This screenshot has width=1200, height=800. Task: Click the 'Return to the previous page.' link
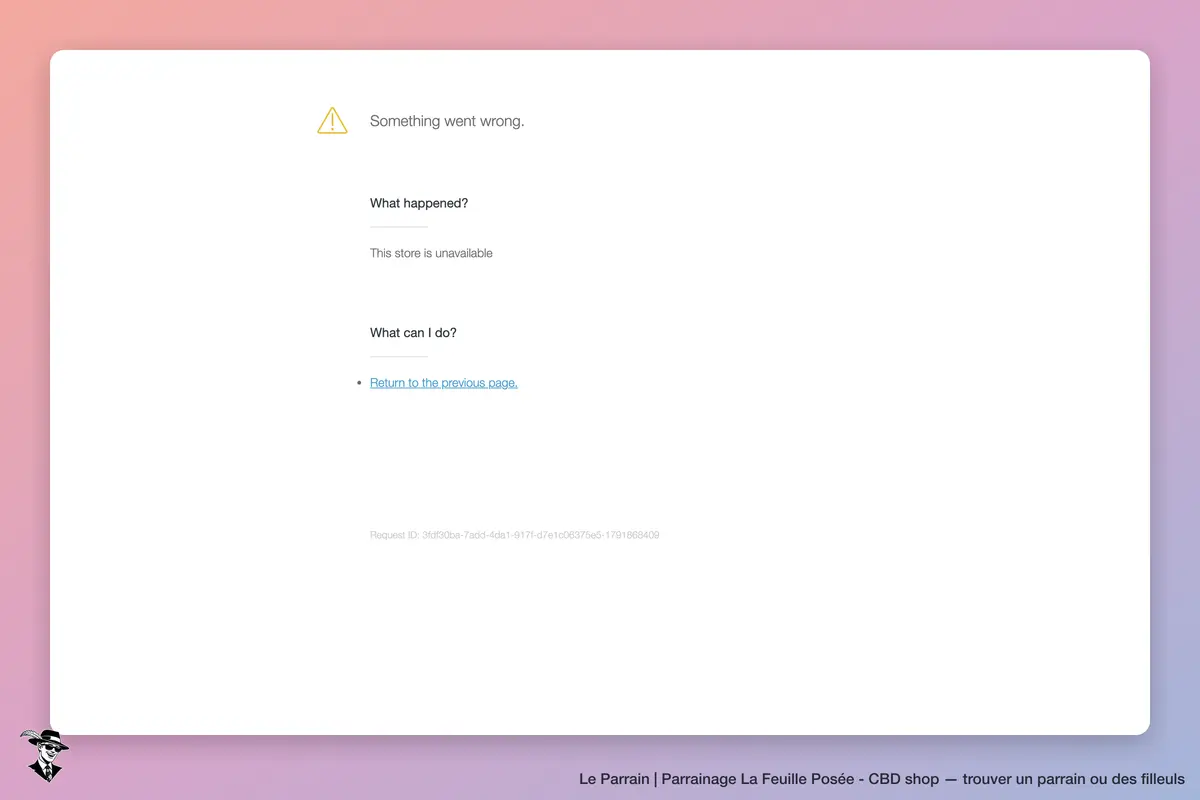tap(444, 383)
